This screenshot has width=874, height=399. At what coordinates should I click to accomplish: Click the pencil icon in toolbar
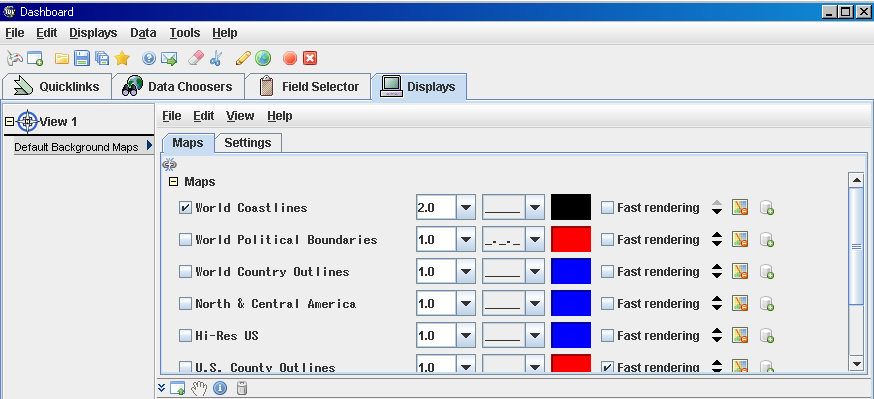point(243,58)
